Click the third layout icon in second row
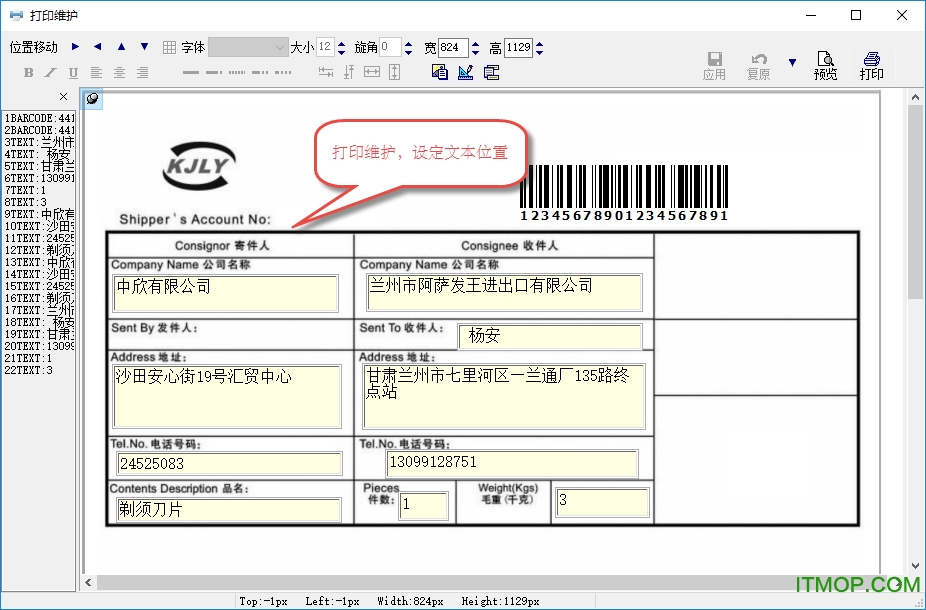The width and height of the screenshot is (926, 610). click(x=491, y=72)
